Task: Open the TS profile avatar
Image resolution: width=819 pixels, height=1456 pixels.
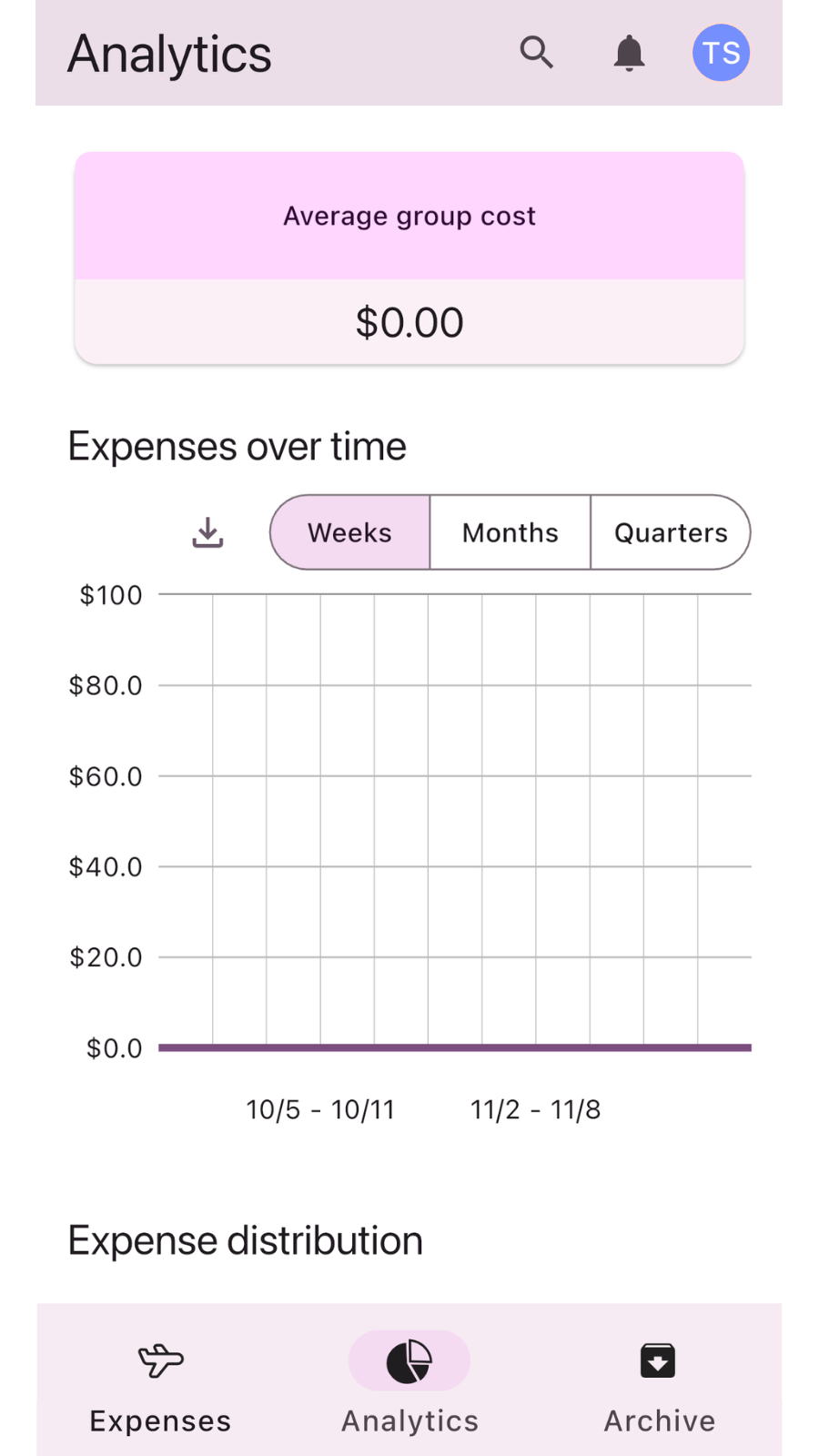Action: tap(721, 53)
